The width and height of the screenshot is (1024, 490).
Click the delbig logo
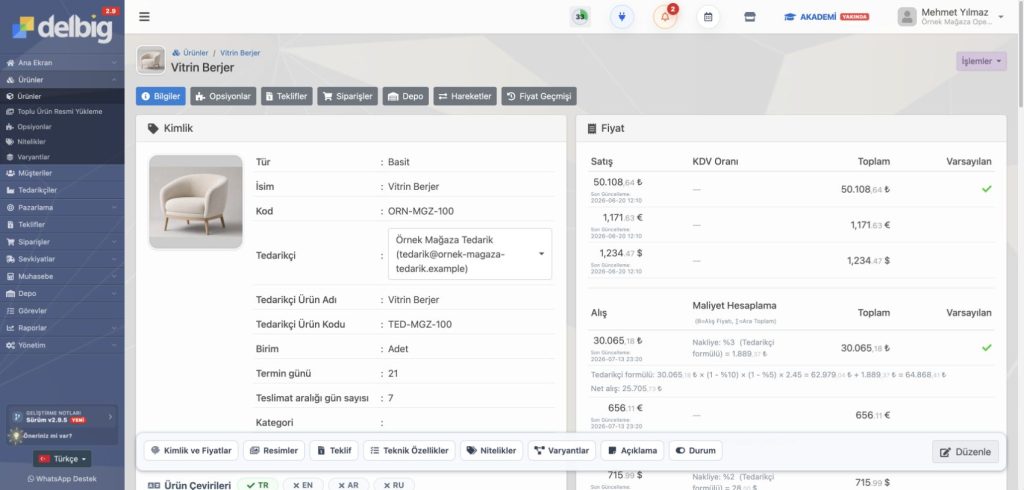pos(62,26)
